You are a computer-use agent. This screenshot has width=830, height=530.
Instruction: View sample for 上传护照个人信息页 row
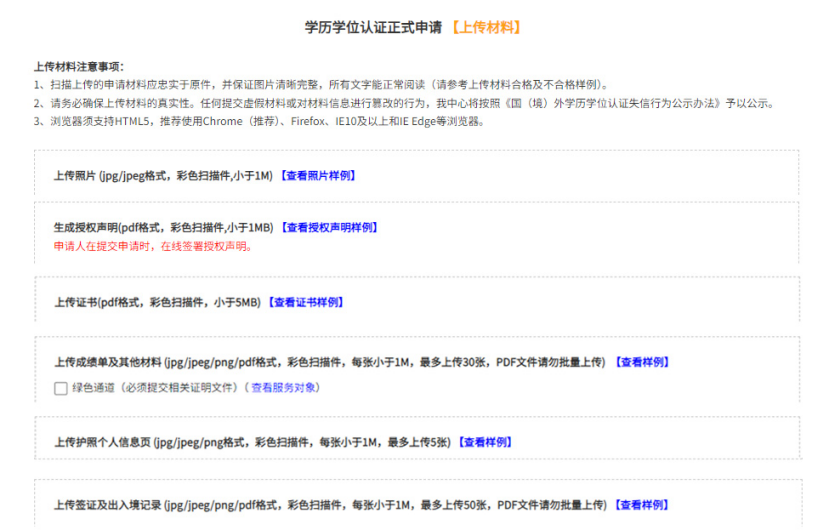click(485, 442)
